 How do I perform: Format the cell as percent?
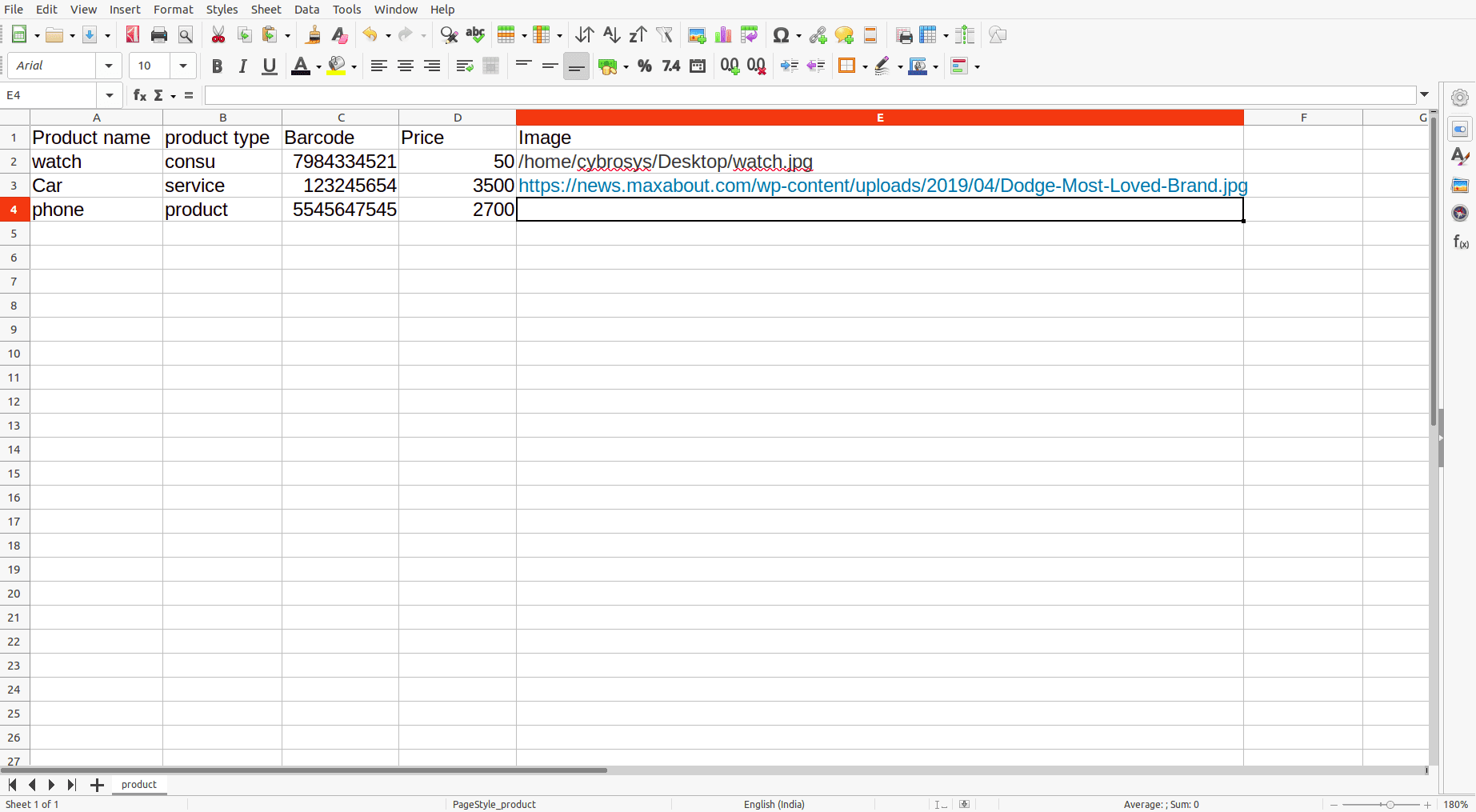click(645, 66)
